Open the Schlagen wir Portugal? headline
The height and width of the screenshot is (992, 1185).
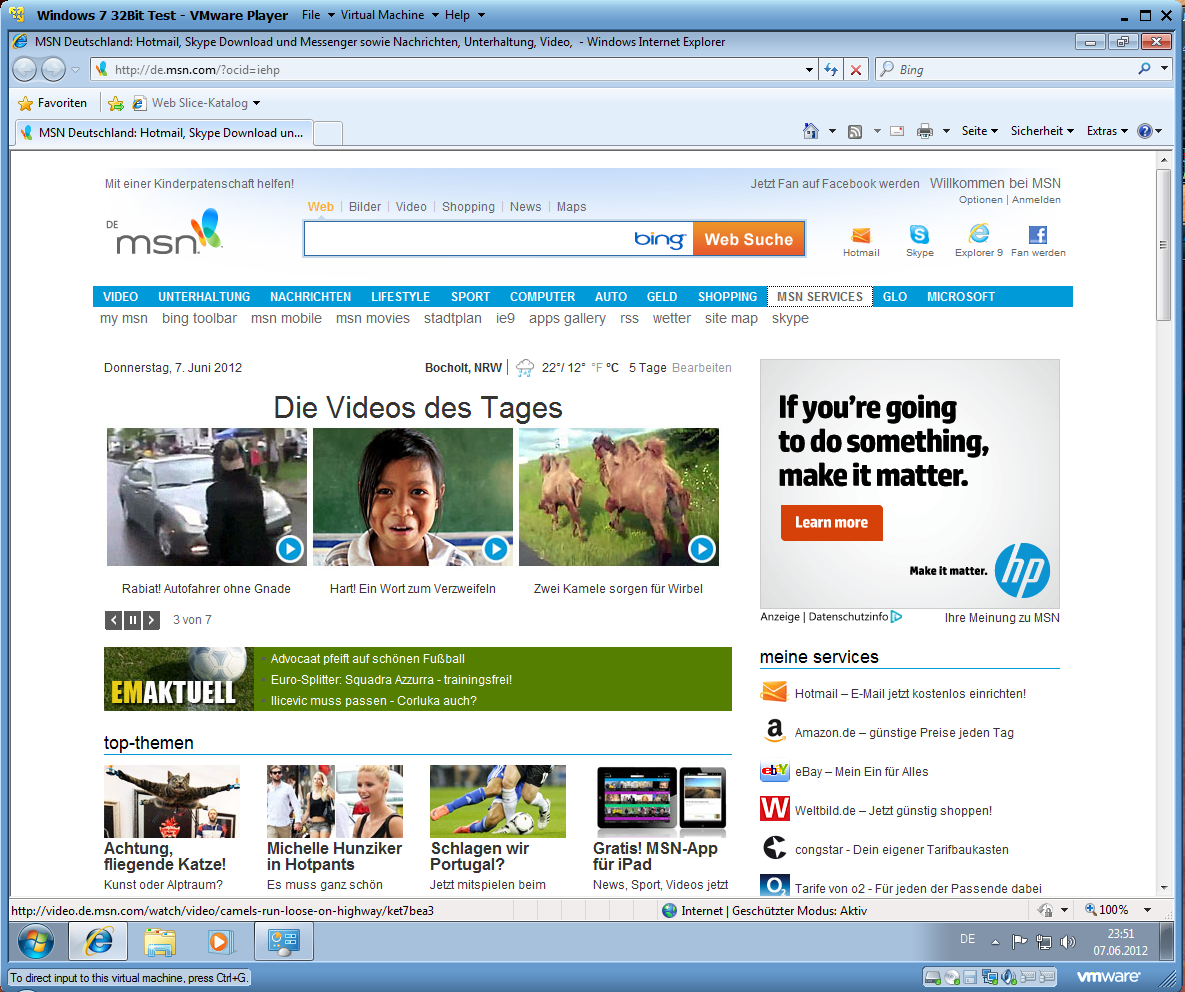coord(480,857)
